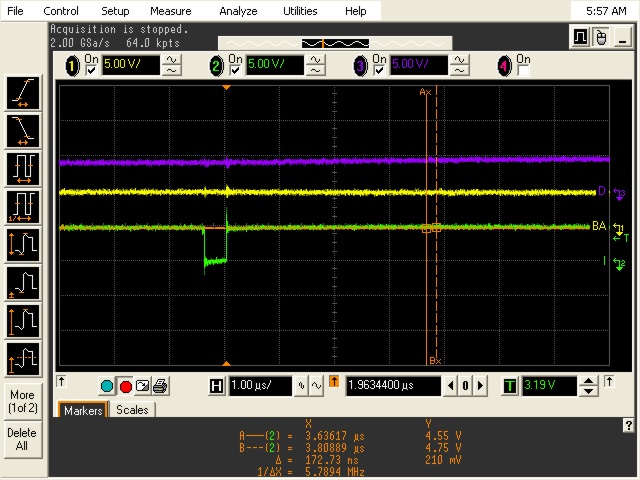Screen dimensions: 640x480
Task: Click channel 2 5.00 V/ scale field
Action: (x=275, y=65)
